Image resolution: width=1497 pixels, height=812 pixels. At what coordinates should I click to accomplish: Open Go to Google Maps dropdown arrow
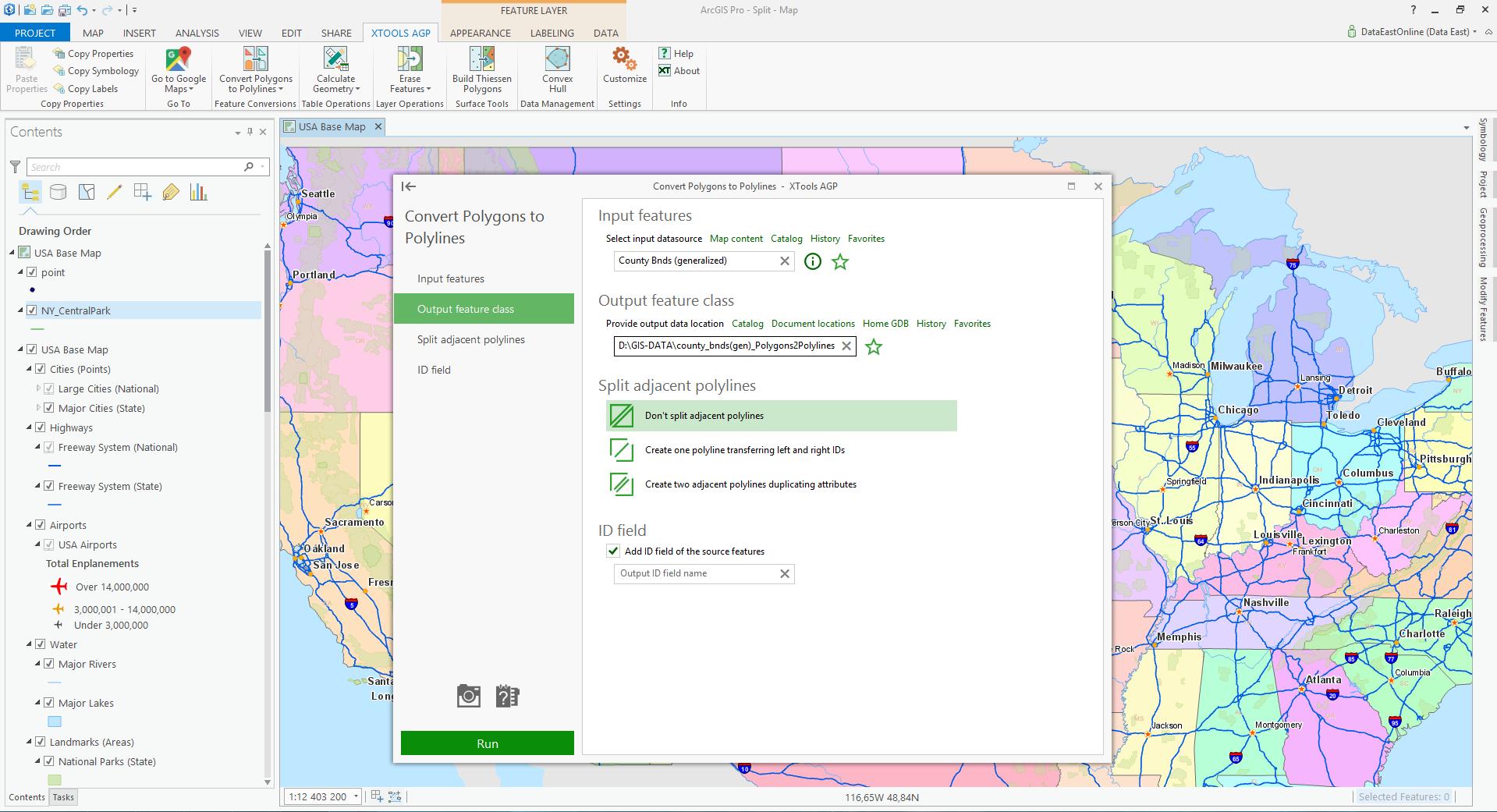coord(191,90)
